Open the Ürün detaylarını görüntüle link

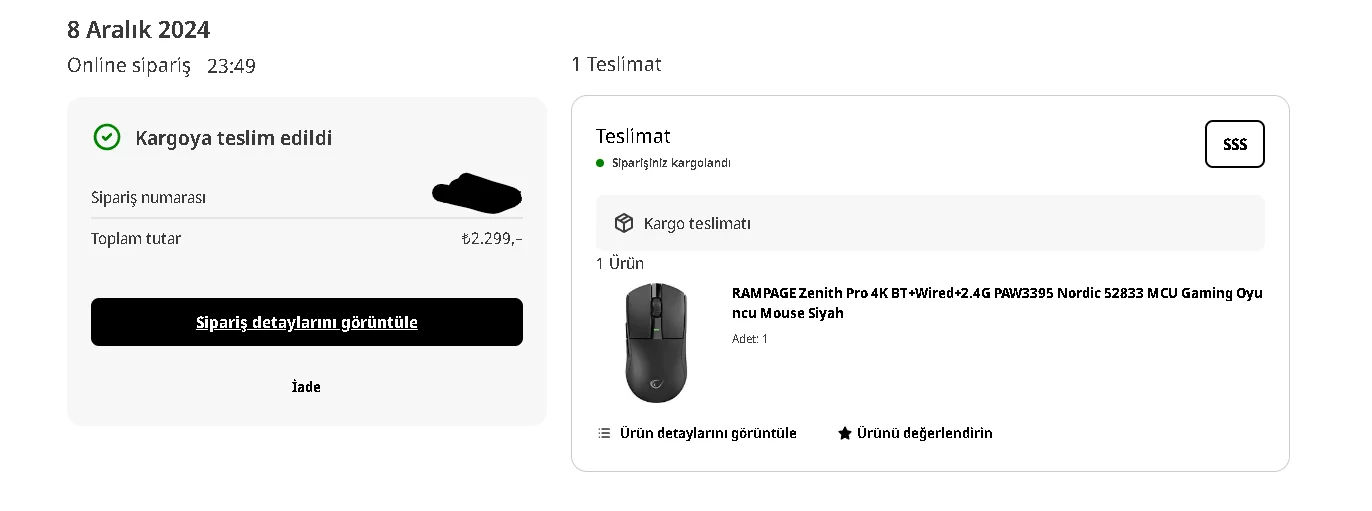(708, 433)
